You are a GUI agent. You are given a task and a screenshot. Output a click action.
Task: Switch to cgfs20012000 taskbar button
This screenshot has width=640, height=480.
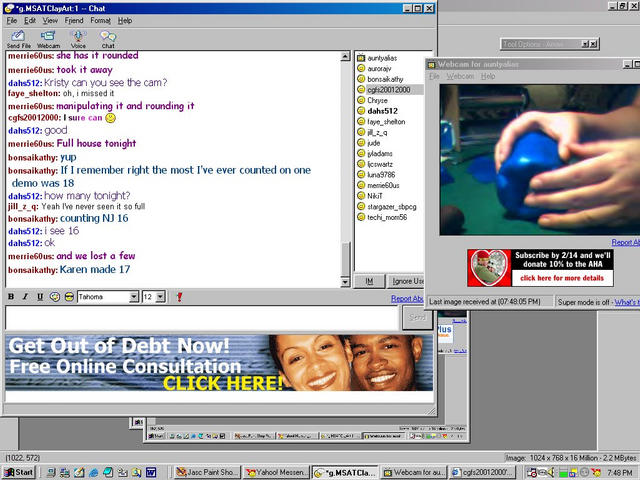coord(482,472)
